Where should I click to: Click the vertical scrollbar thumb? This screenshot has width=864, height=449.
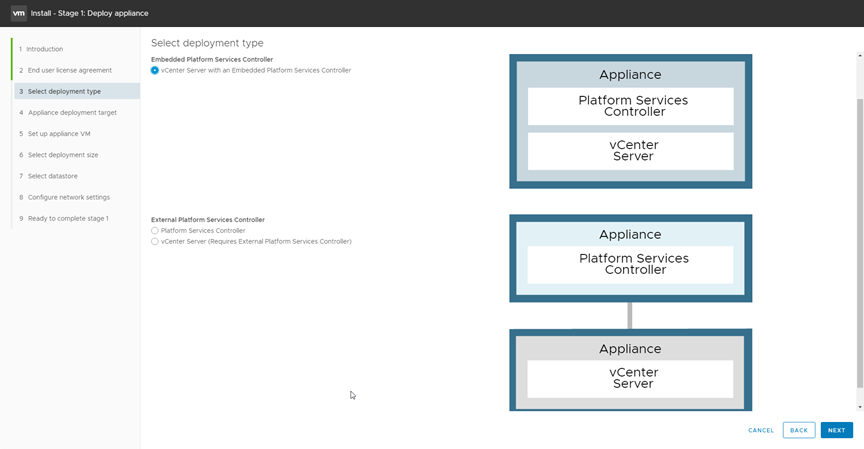860,244
